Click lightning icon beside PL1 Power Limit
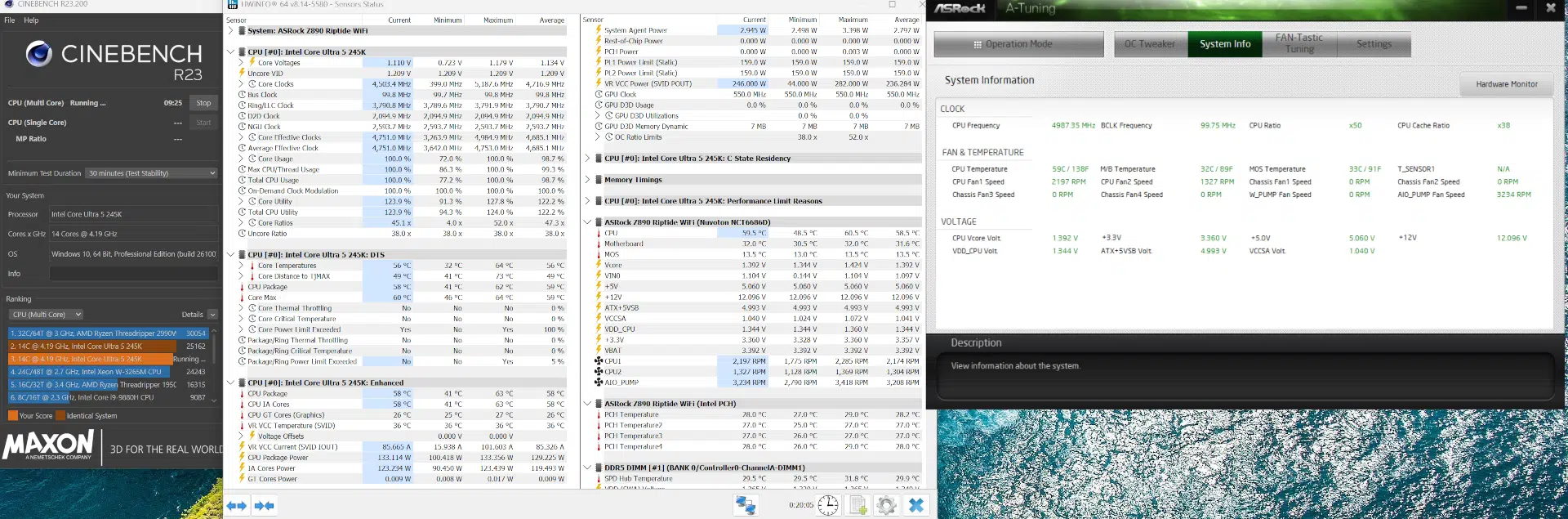Viewport: 1568px width, 519px height. tap(598, 62)
